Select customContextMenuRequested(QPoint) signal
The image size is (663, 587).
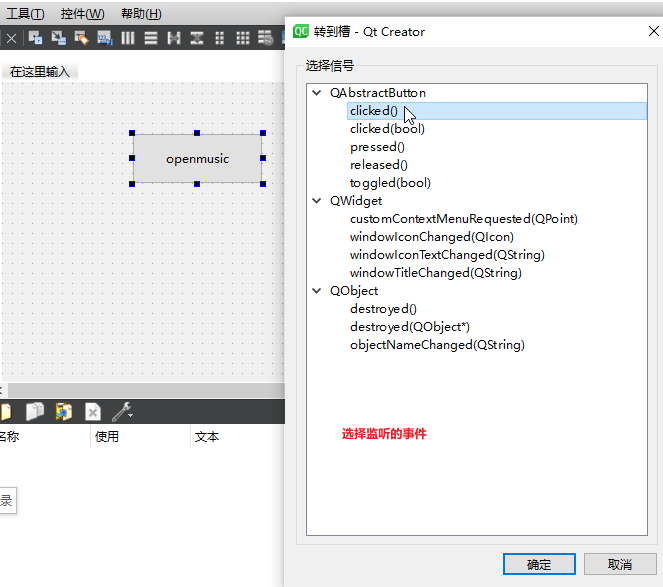pyautogui.click(x=463, y=219)
